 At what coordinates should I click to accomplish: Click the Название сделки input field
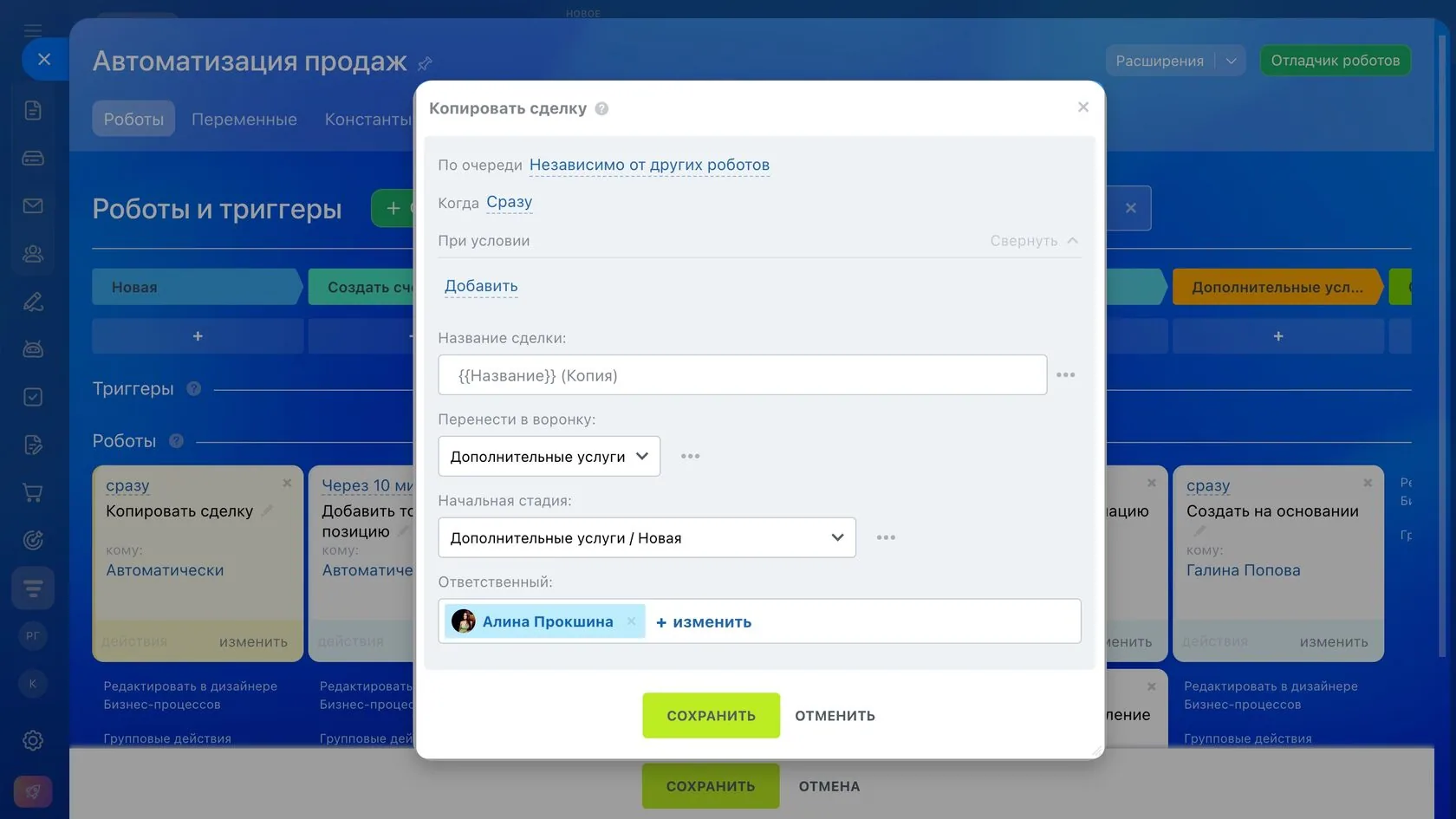[x=743, y=375]
